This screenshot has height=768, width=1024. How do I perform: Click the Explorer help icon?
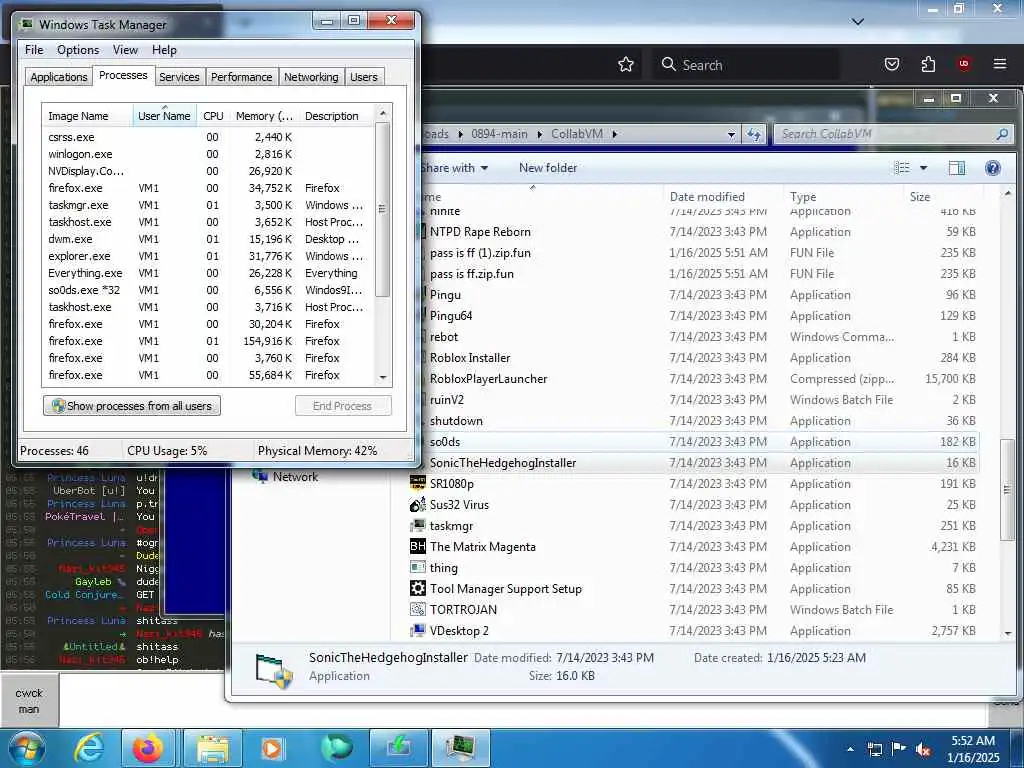[993, 168]
